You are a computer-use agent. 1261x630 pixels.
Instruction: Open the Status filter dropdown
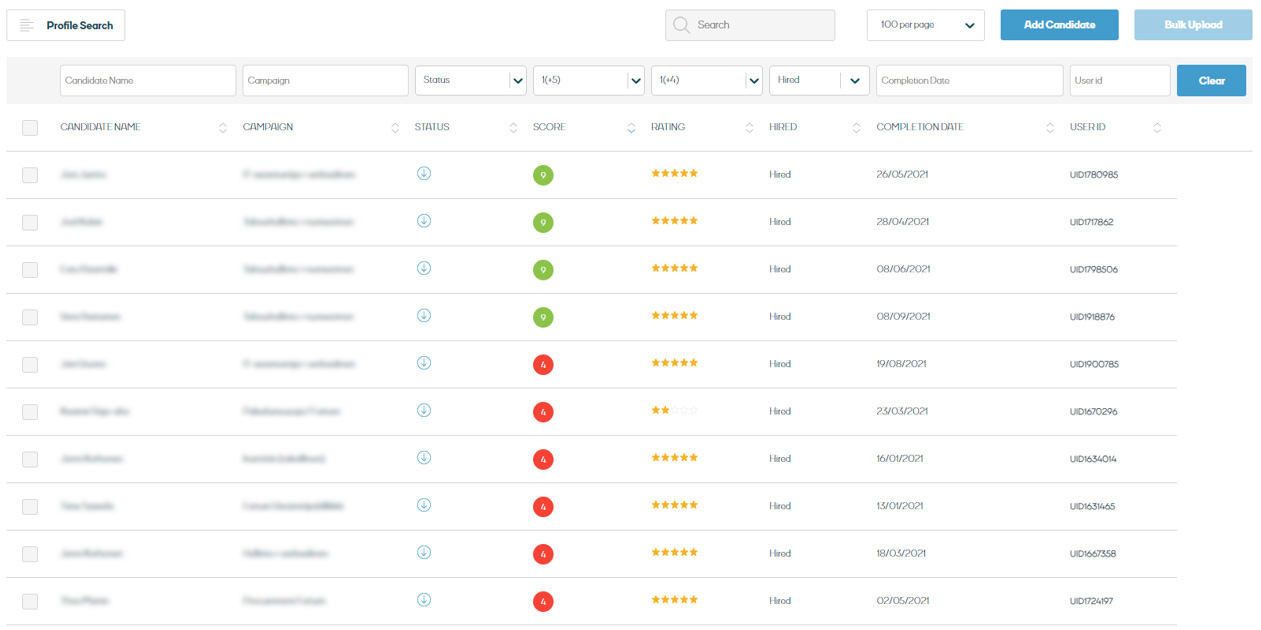[471, 80]
